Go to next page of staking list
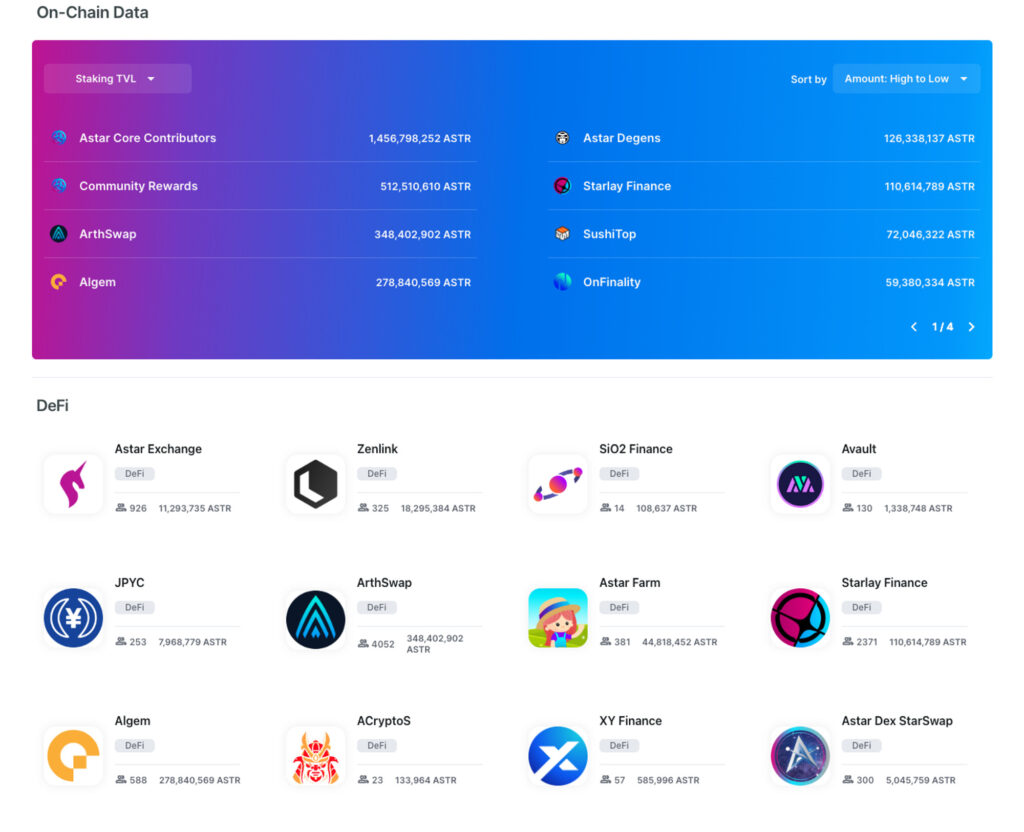The height and width of the screenshot is (832, 1024). pos(971,327)
